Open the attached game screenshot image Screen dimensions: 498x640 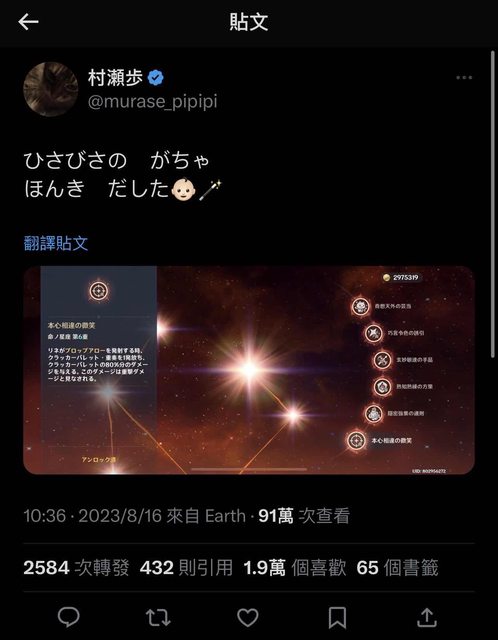[x=249, y=370]
